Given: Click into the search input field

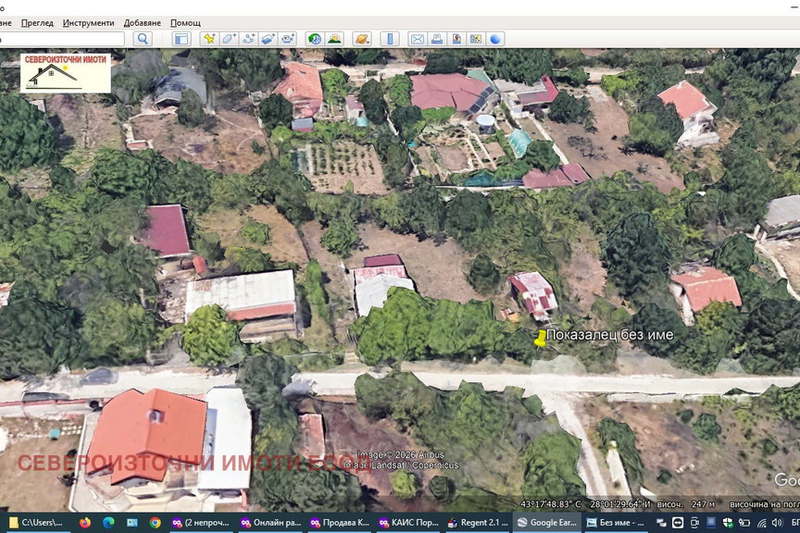Looking at the screenshot, I should click(61, 39).
